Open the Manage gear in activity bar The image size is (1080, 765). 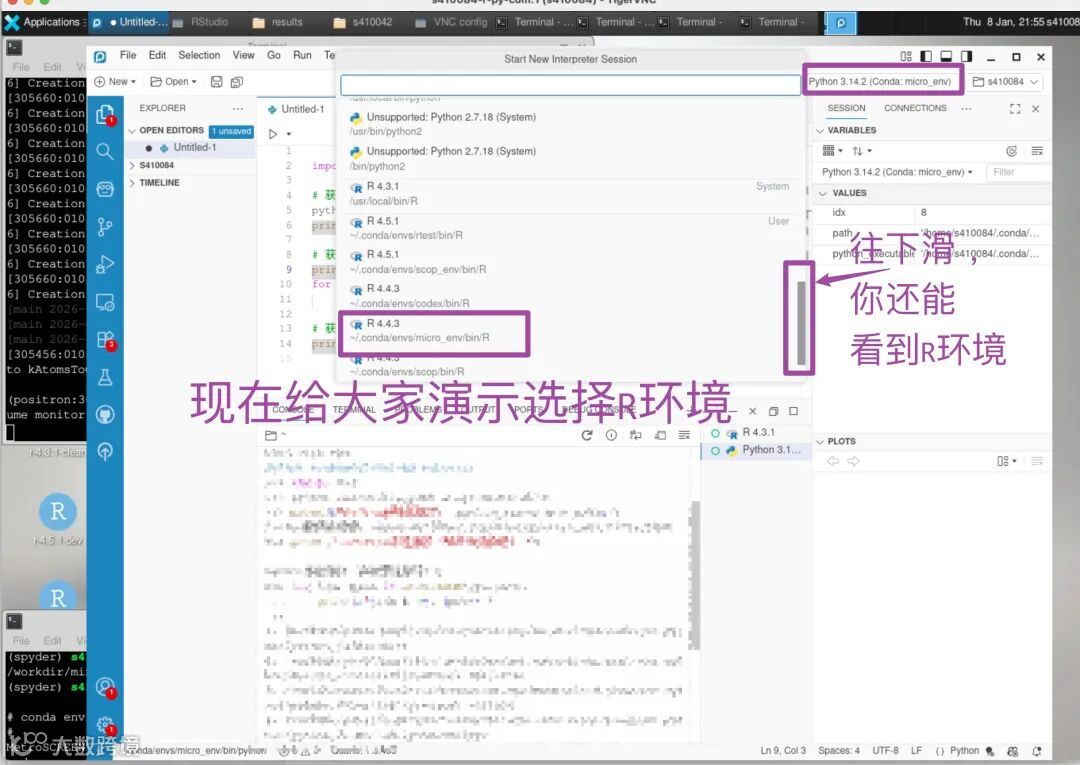tap(105, 724)
